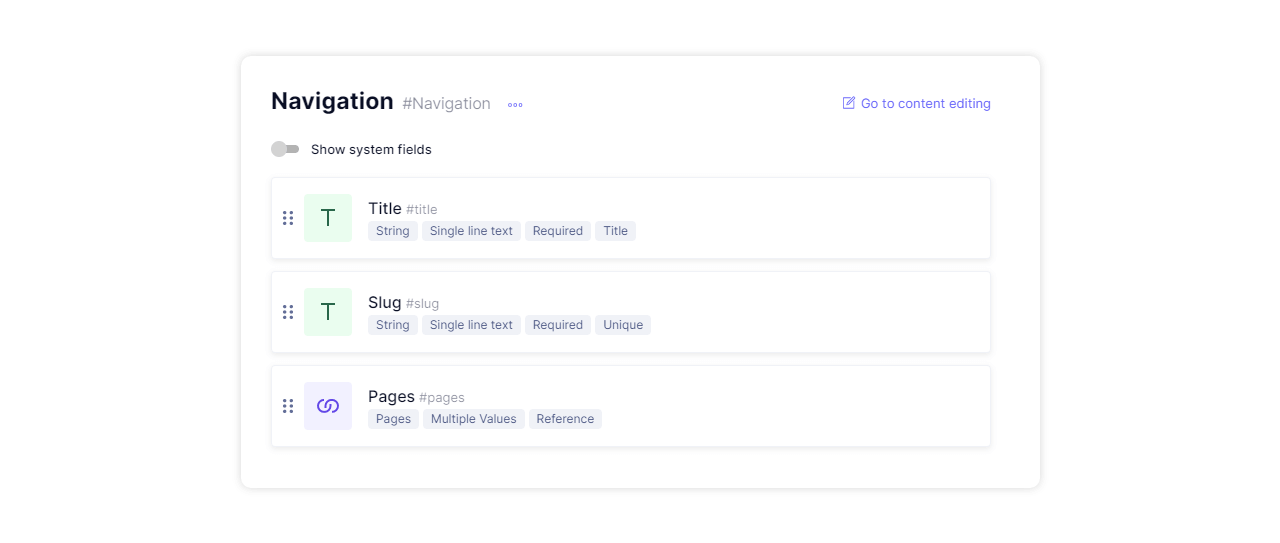Select the Pages field name
The width and height of the screenshot is (1280, 543).
point(391,396)
